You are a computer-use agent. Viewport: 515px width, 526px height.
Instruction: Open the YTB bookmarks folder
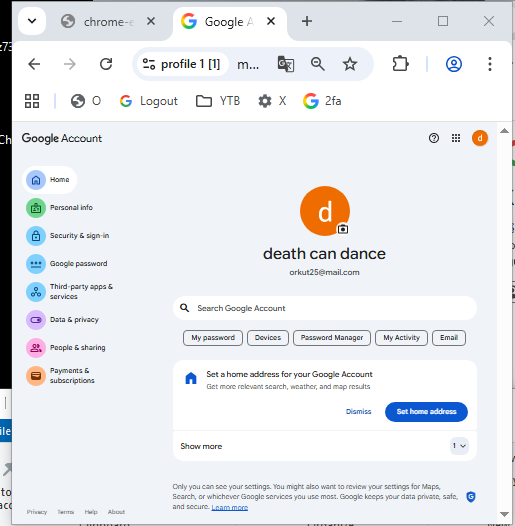[x=218, y=101]
